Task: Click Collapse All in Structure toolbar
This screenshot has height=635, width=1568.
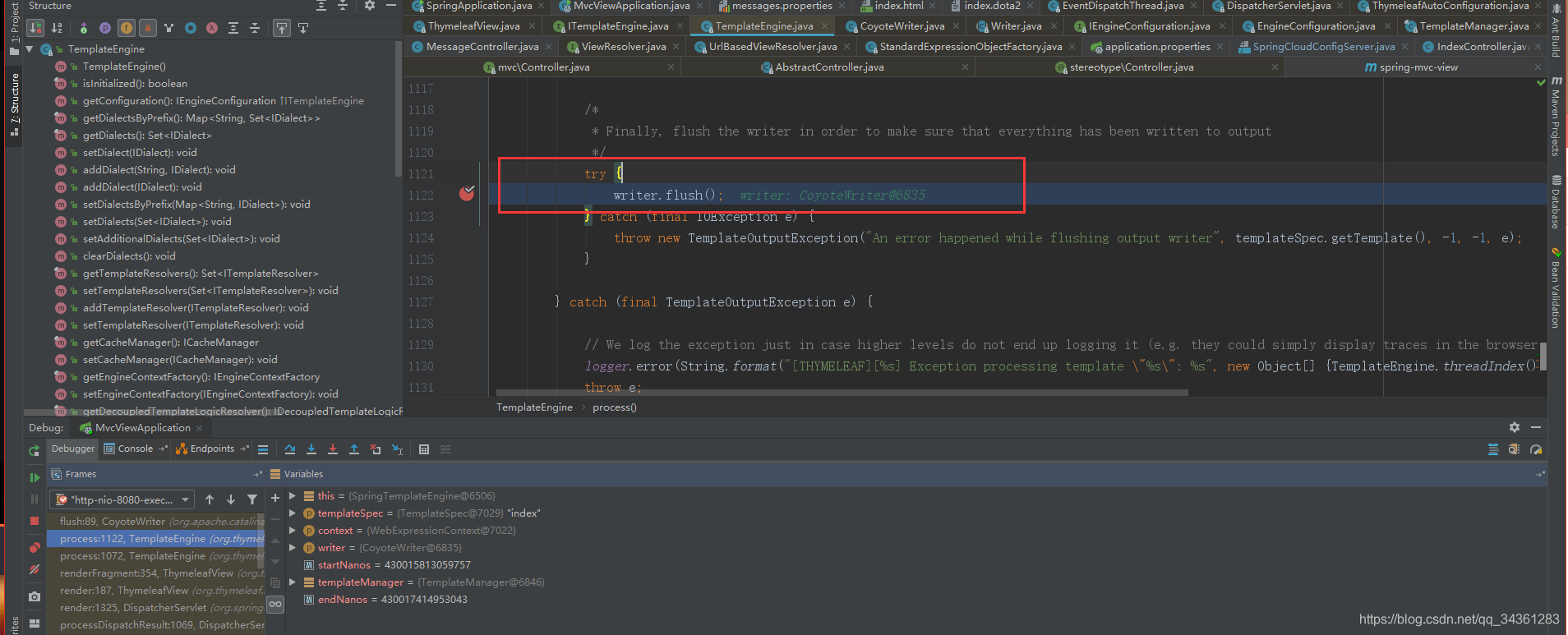Action: 255,28
